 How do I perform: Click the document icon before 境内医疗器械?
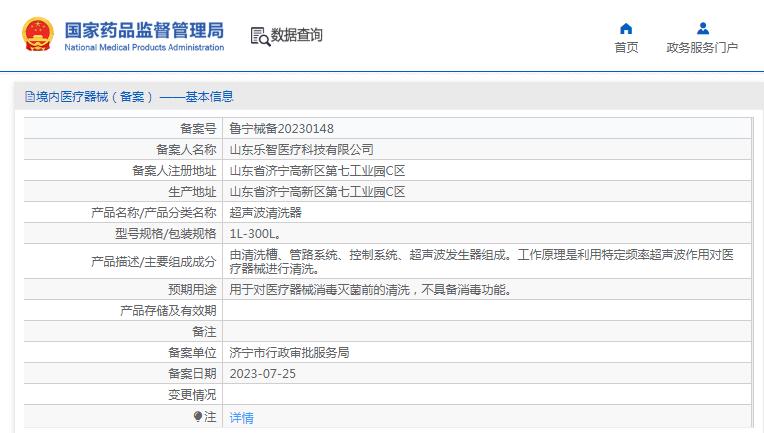[x=30, y=96]
